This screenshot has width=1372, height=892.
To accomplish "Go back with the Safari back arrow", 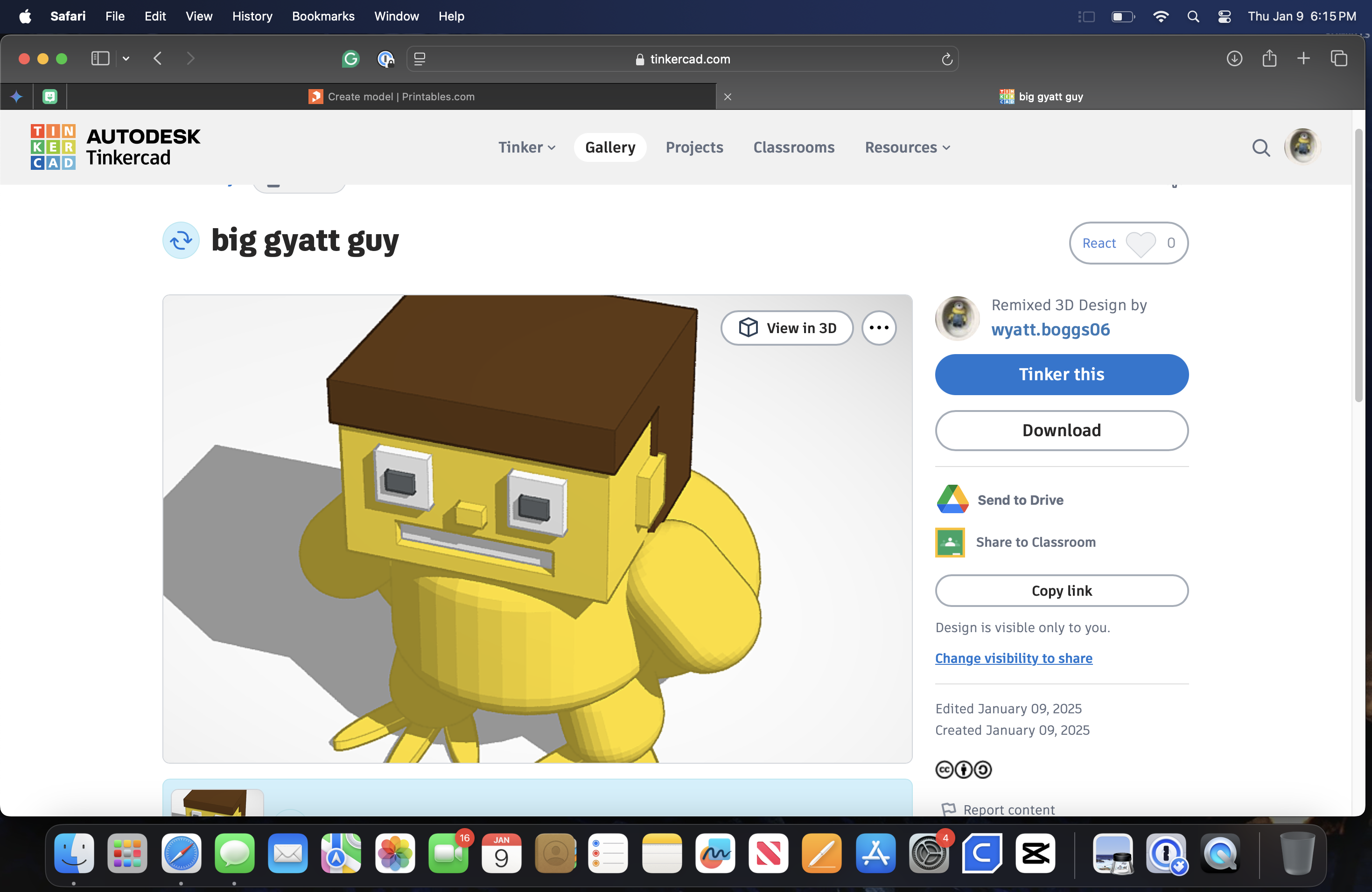I will [x=157, y=59].
